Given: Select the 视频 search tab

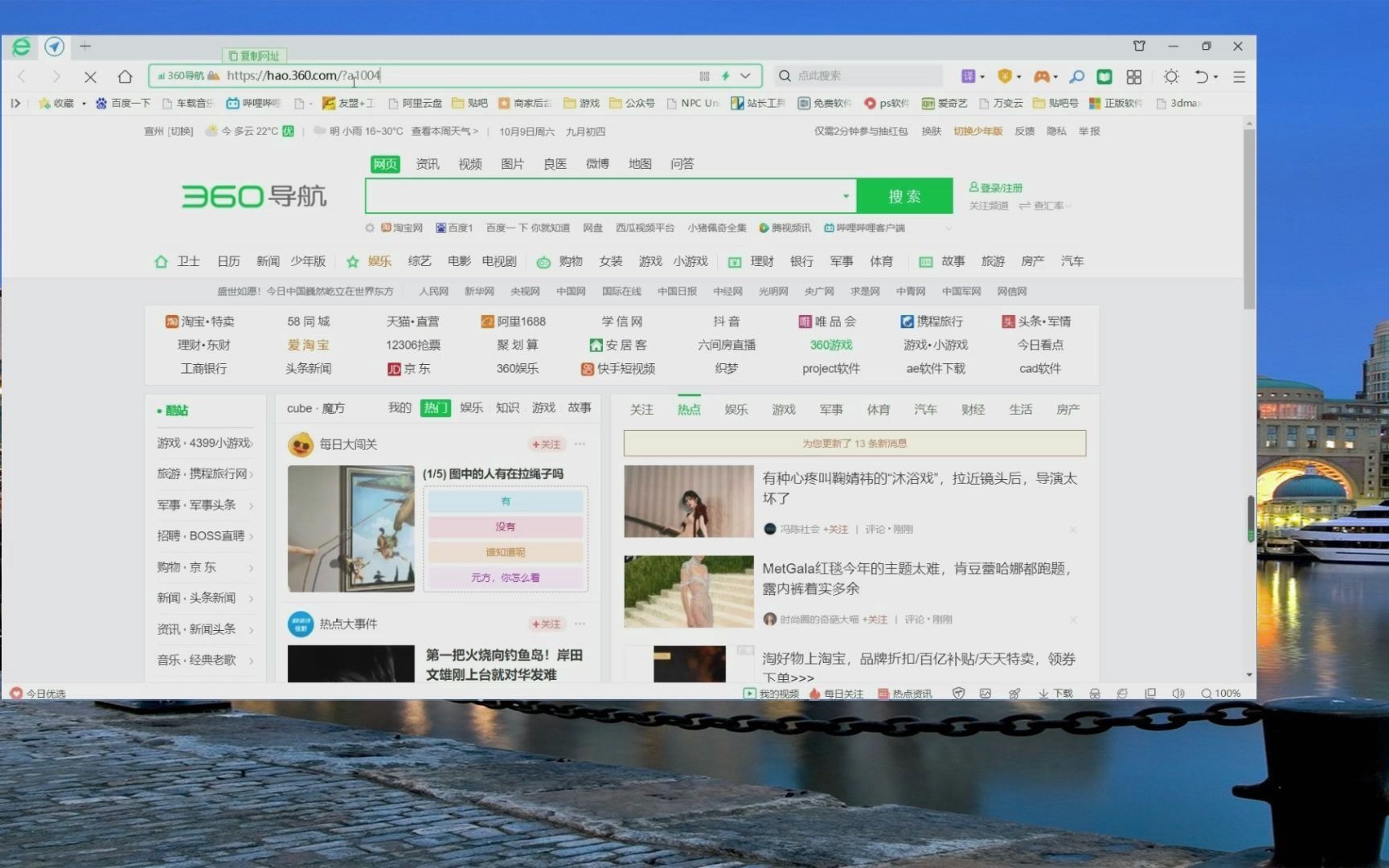Looking at the screenshot, I should click(x=470, y=164).
